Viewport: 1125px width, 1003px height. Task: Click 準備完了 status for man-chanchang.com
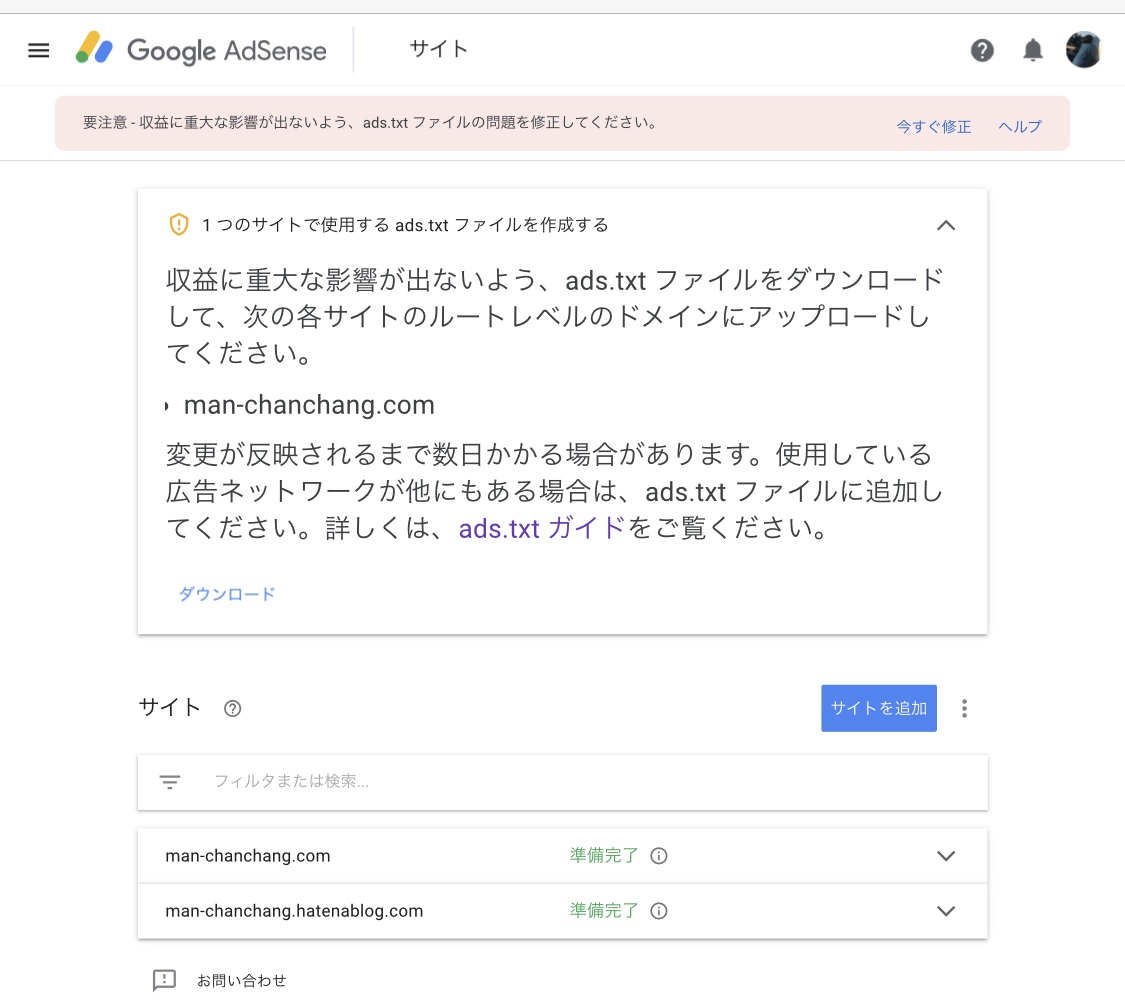coord(603,856)
